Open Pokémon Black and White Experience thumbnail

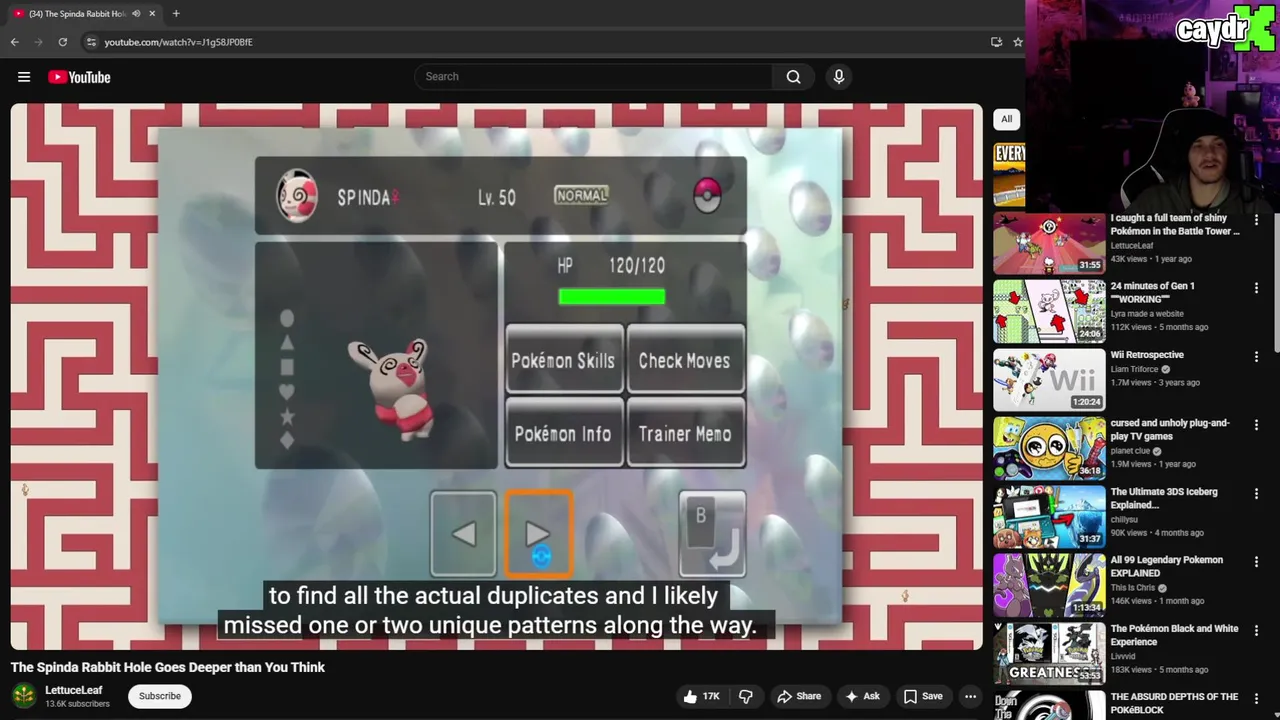1049,653
